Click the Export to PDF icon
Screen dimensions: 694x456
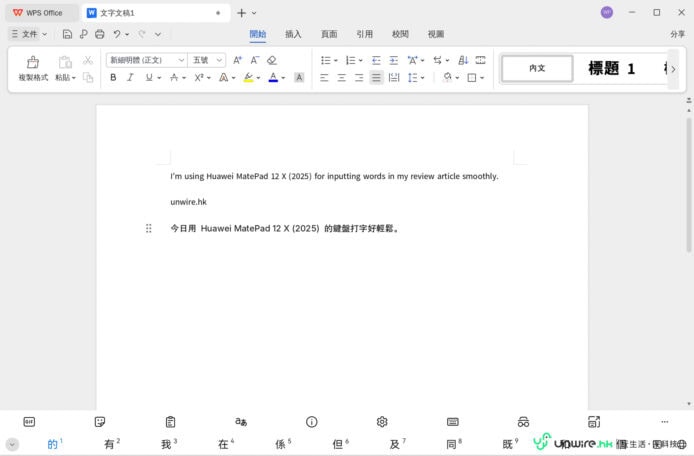pos(84,34)
